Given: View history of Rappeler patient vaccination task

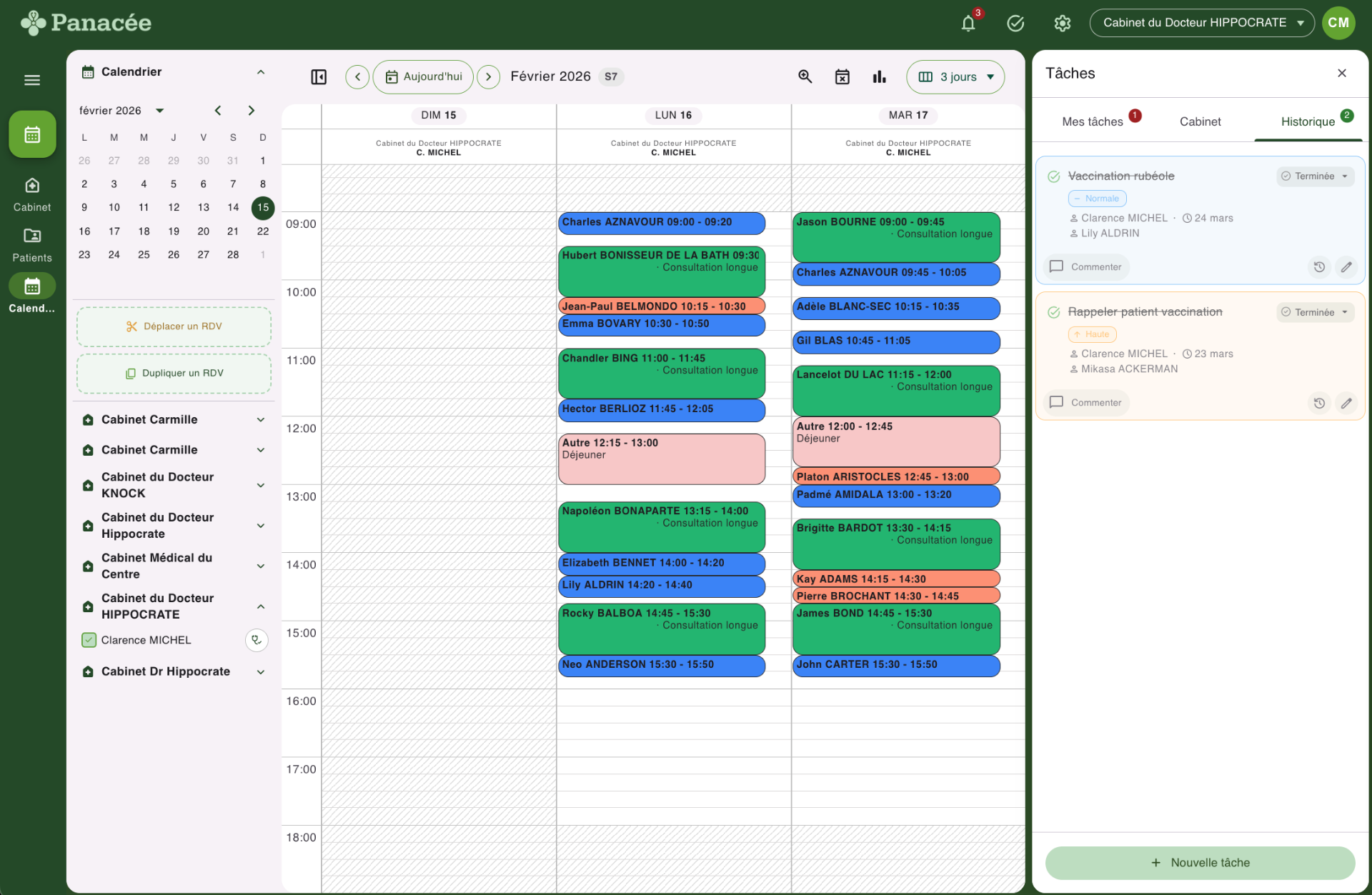Looking at the screenshot, I should click(1319, 403).
